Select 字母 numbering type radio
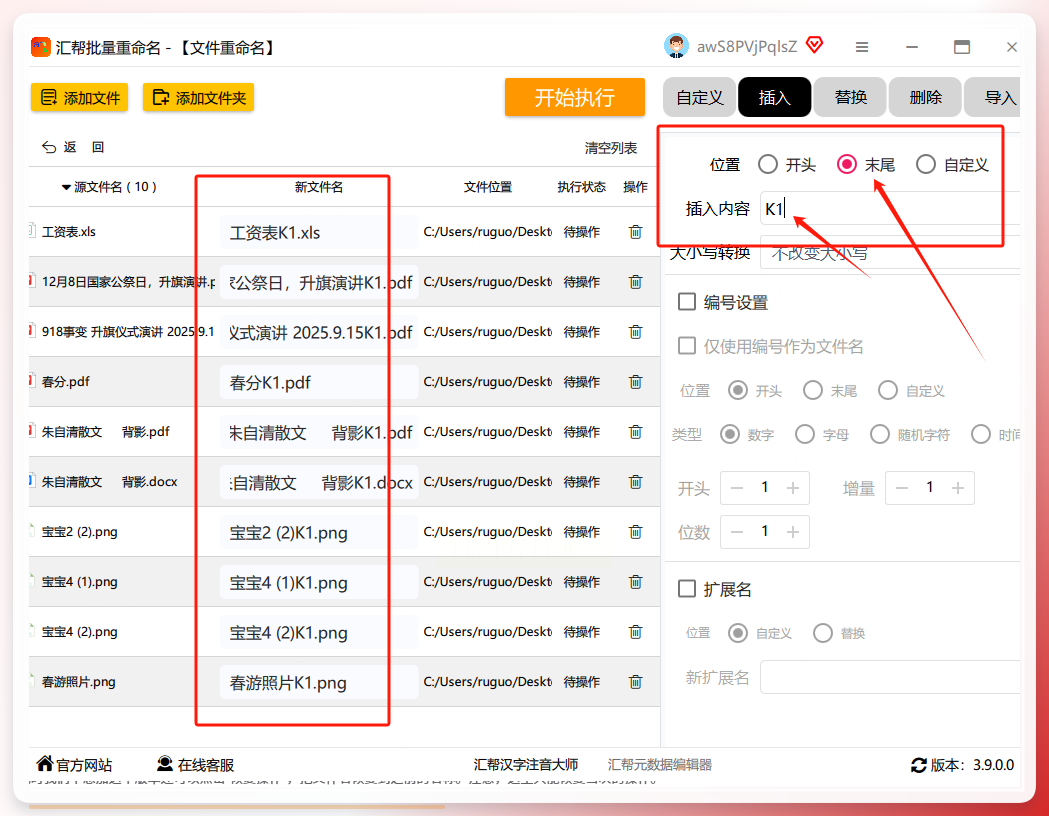This screenshot has height=816, width=1049. pos(805,435)
